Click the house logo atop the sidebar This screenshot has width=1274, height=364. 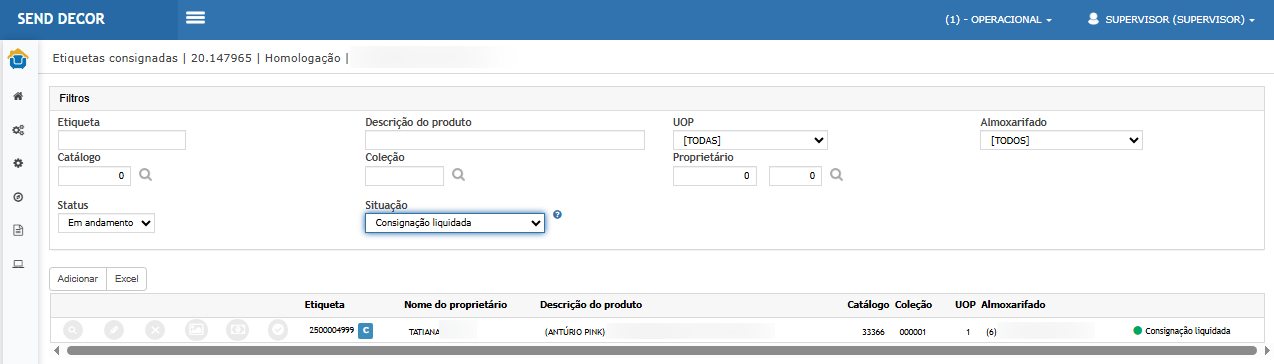point(18,59)
